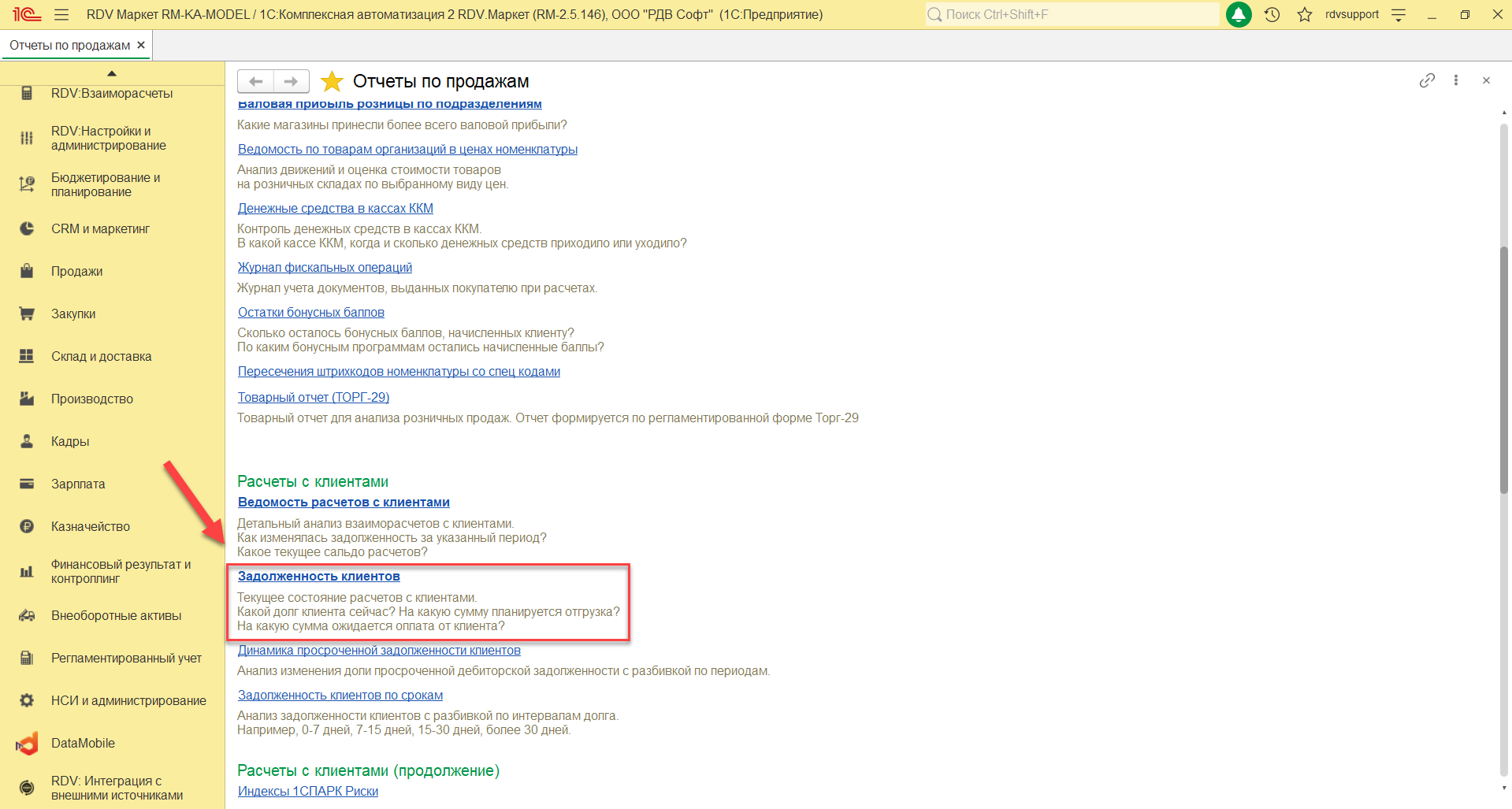Open the More actions kebab menu

tap(1456, 80)
